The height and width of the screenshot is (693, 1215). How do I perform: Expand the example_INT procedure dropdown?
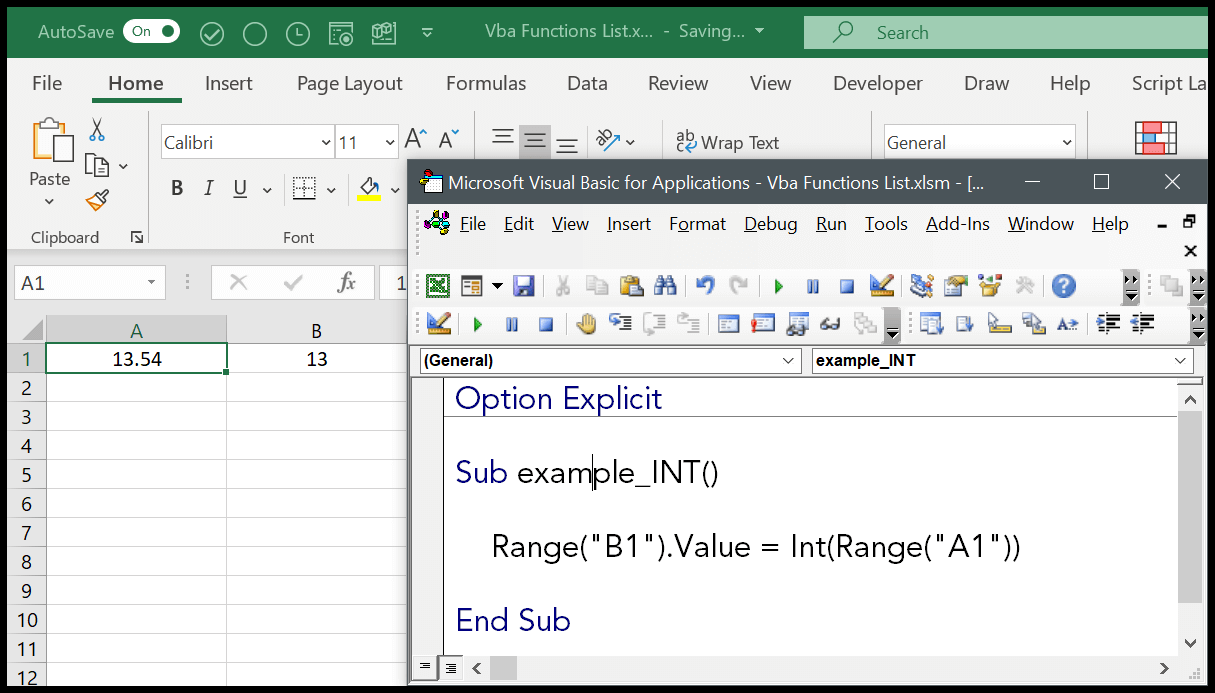(x=1181, y=361)
